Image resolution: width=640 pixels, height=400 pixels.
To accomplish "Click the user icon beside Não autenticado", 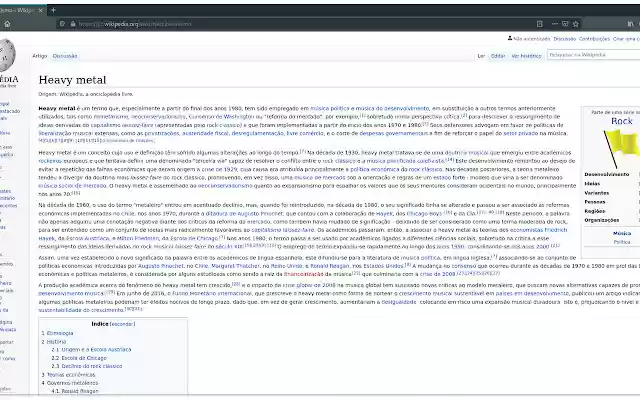I will point(510,38).
